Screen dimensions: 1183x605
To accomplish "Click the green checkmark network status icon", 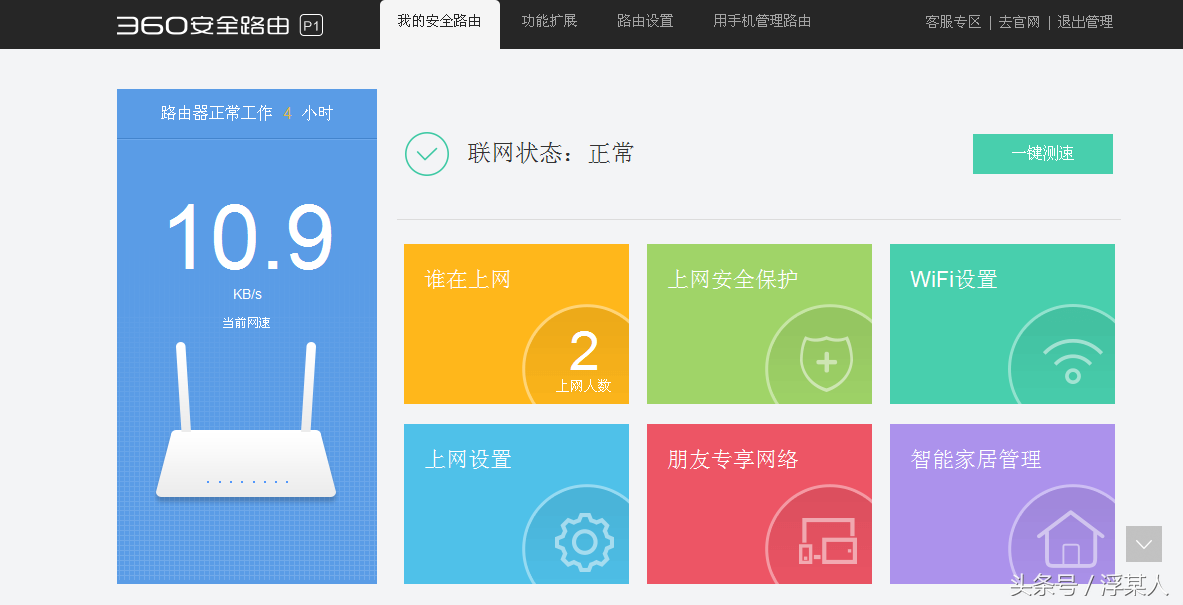I will (427, 154).
